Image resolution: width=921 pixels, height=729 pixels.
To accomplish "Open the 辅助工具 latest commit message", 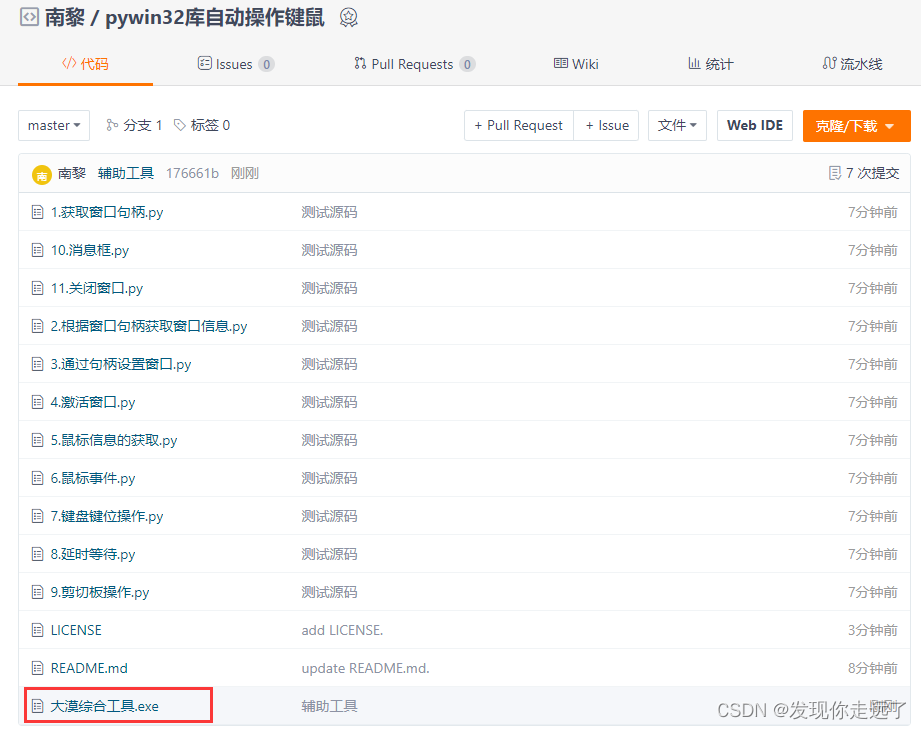I will [126, 173].
